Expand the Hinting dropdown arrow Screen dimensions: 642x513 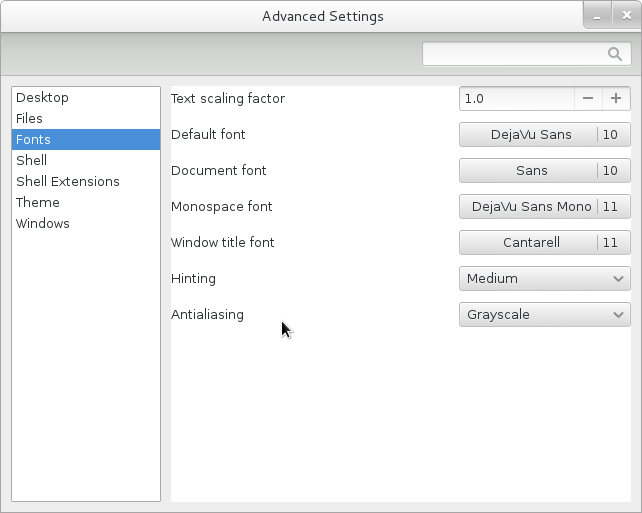pos(618,279)
